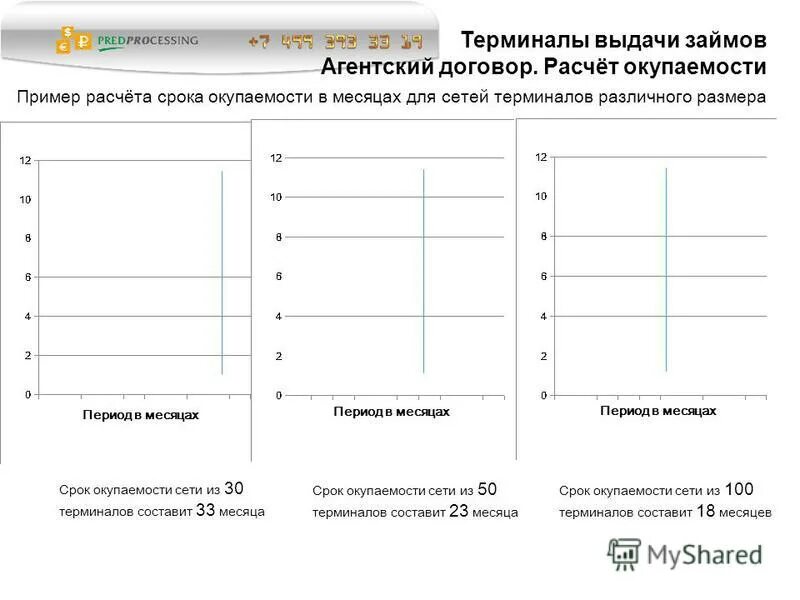Screen dimensions: 800x600
Task: Click the 0 axis value on right chart
Action: tap(542, 394)
